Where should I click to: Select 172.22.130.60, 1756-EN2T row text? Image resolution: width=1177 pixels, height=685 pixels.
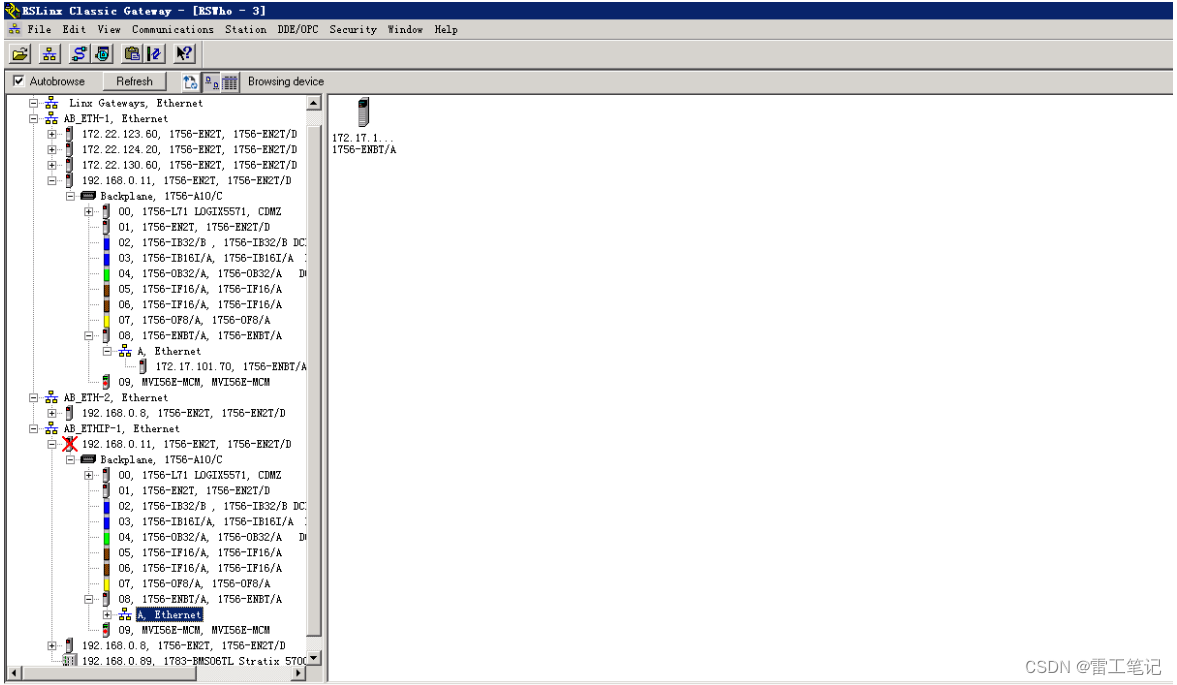coord(189,165)
